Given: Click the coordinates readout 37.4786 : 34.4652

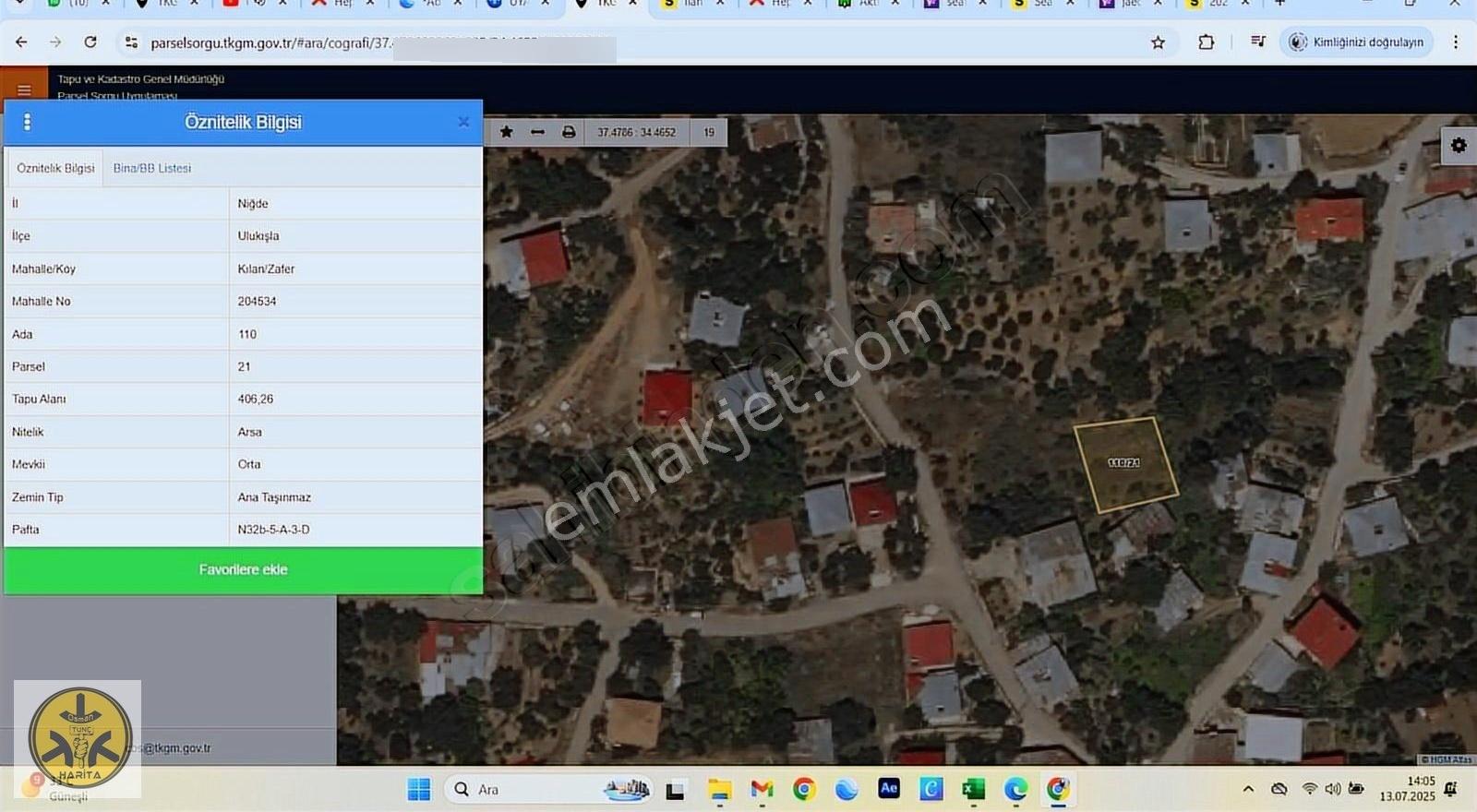Looking at the screenshot, I should point(636,132).
